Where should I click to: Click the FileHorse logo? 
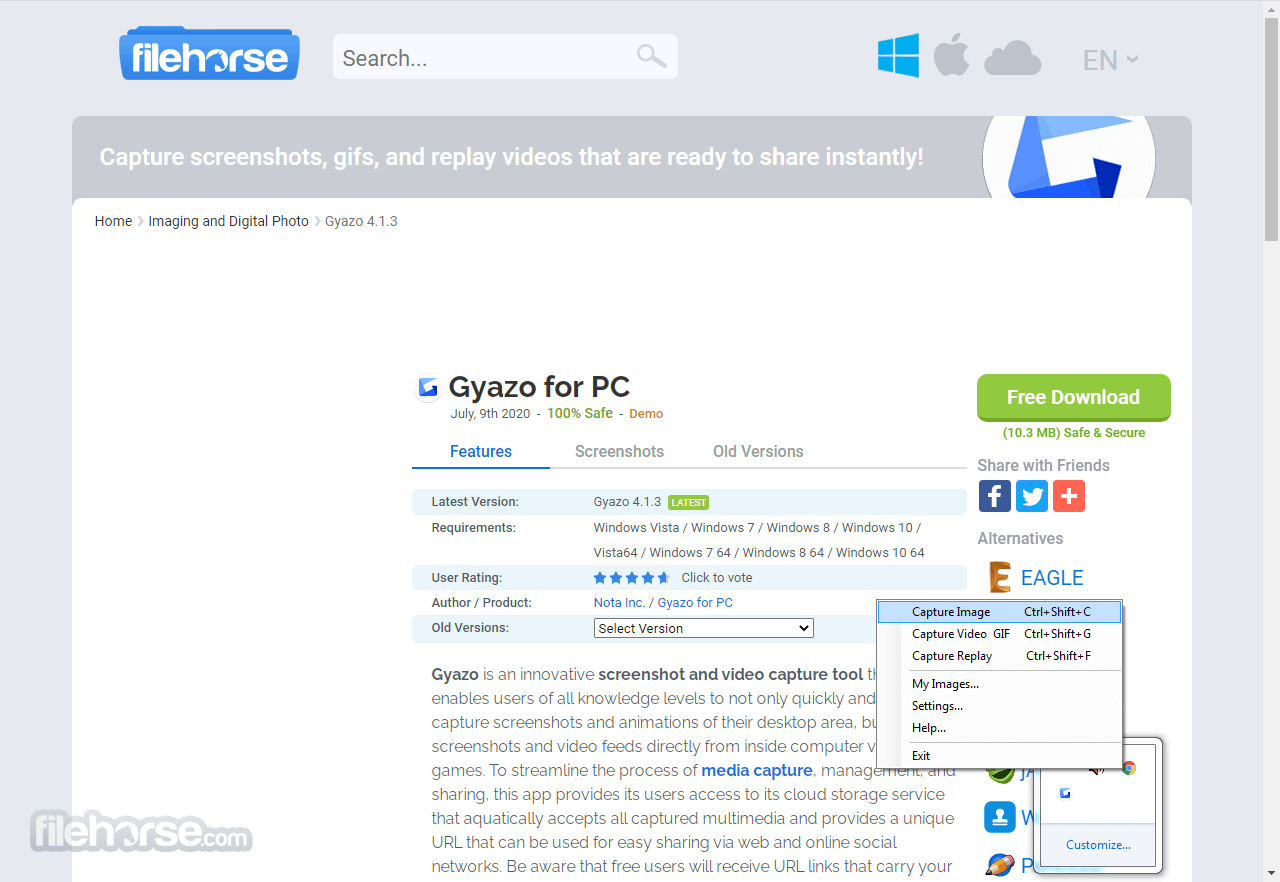[209, 54]
